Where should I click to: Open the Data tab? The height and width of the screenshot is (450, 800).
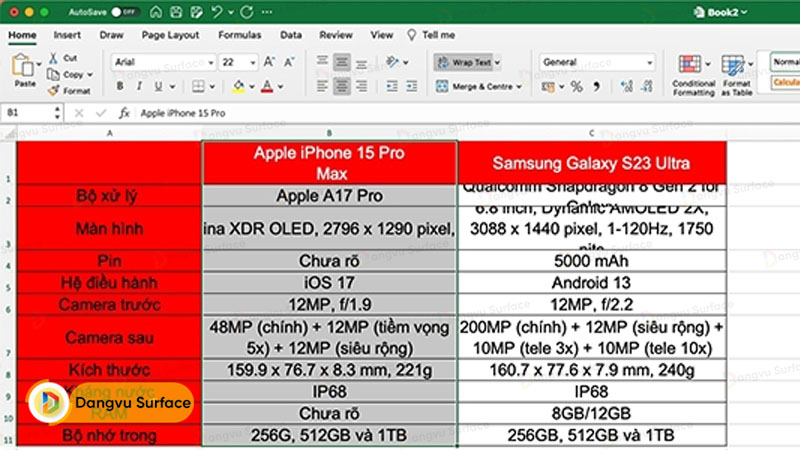(x=291, y=35)
